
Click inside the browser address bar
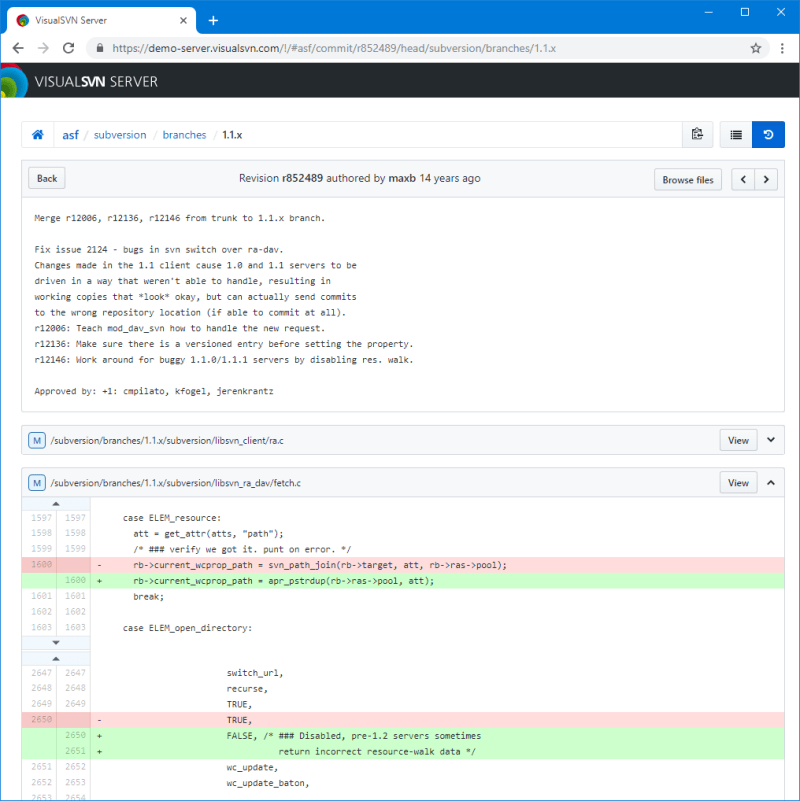(x=400, y=47)
